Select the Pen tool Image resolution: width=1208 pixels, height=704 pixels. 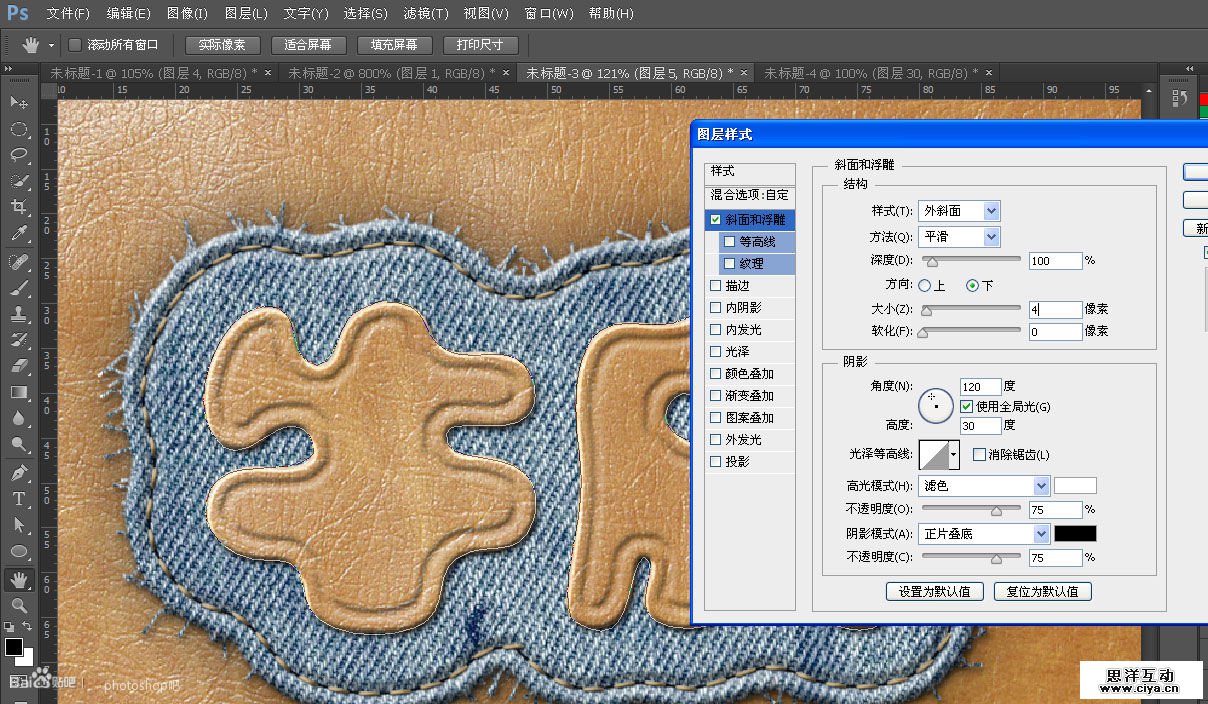(18, 472)
